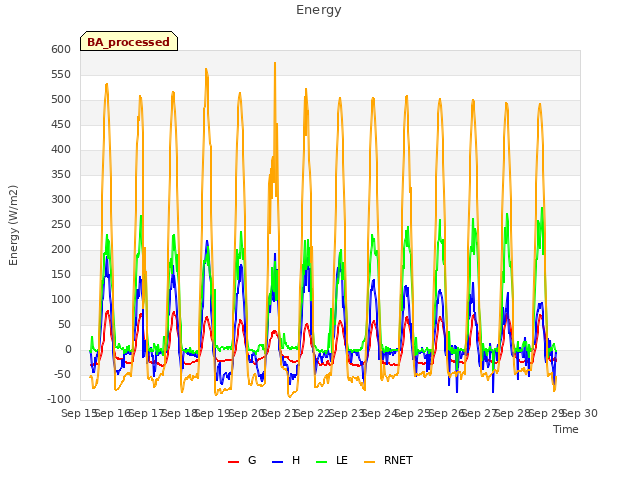640x480 pixels.
Task: Select the G legend label
Action: coord(252,460)
